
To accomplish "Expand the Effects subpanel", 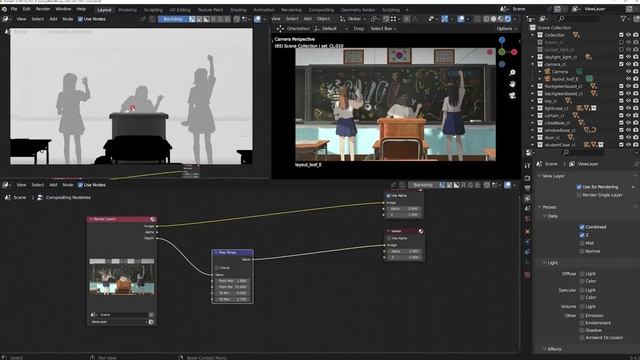I will pos(544,349).
